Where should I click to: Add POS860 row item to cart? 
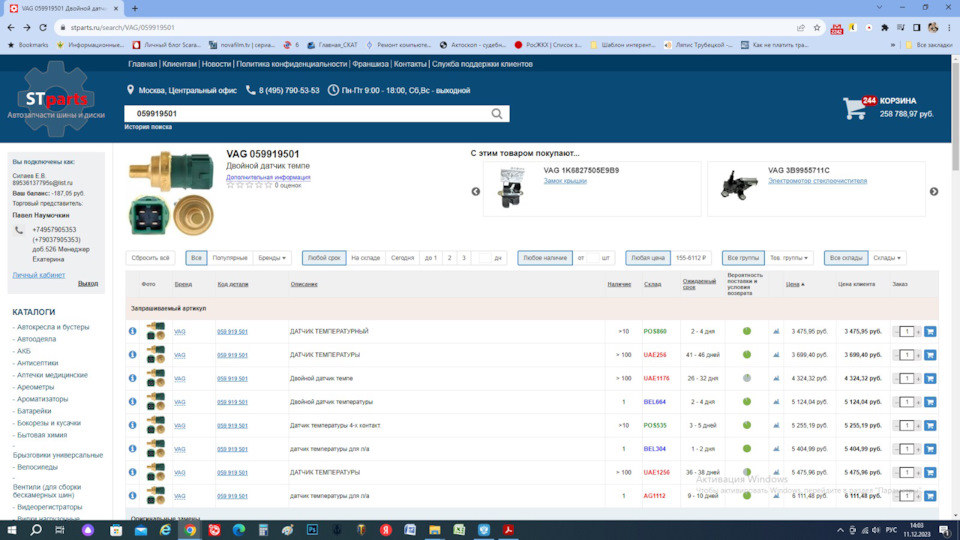click(929, 331)
